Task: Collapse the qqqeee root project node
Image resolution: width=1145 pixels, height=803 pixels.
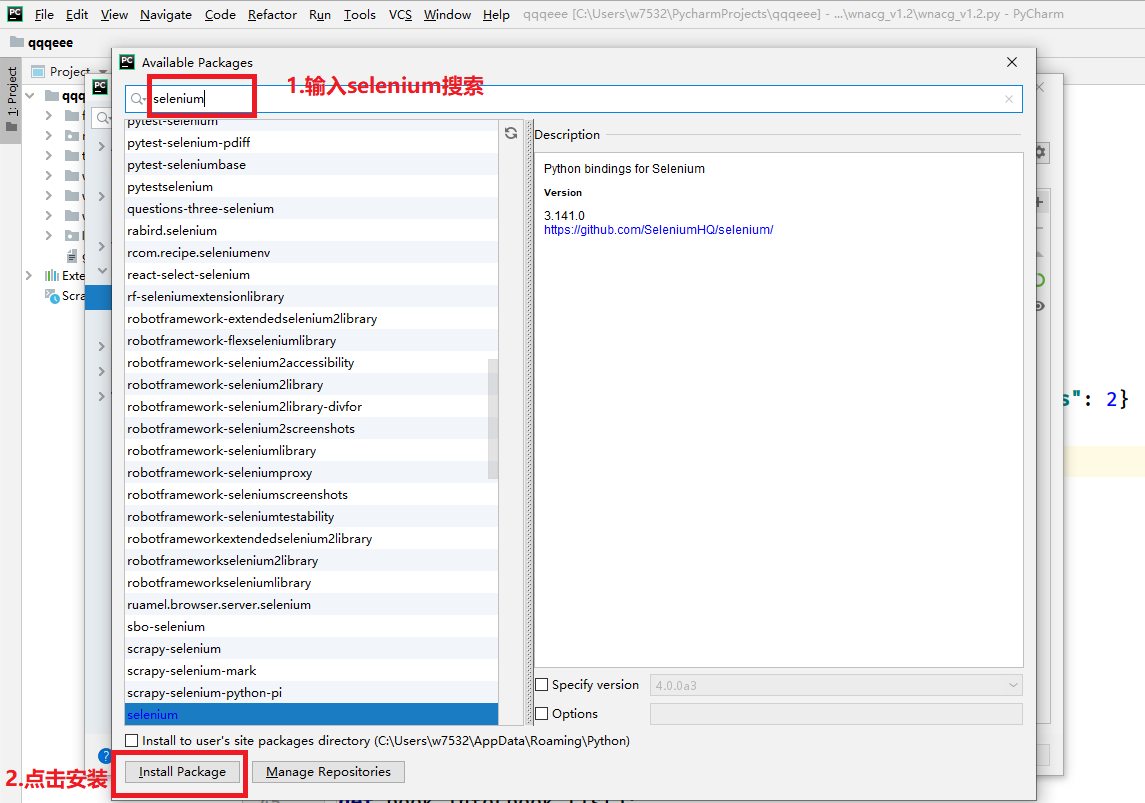Action: click(x=29, y=96)
